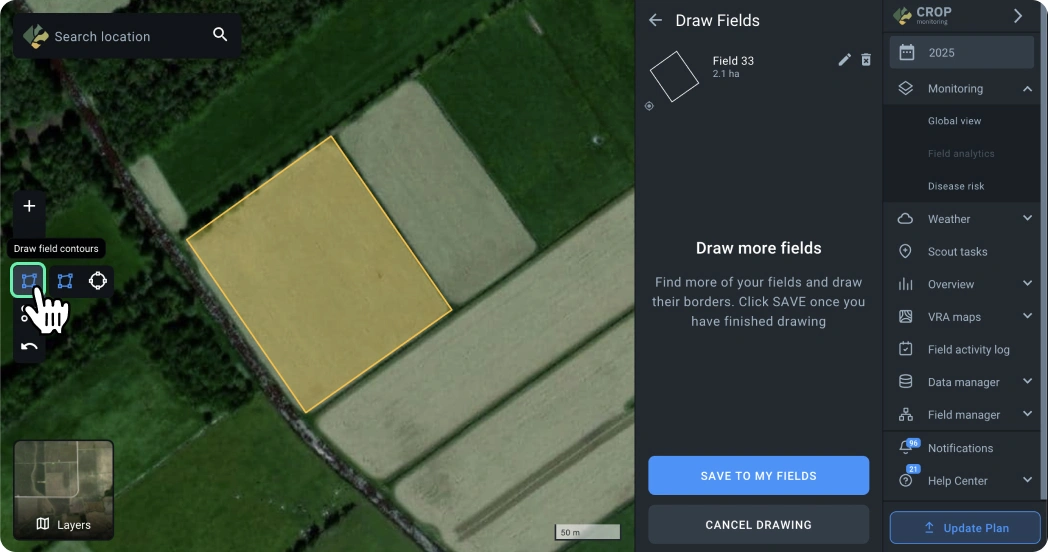Click the edit pencil for Field 33
Image resolution: width=1048 pixels, height=552 pixels.
click(x=844, y=60)
